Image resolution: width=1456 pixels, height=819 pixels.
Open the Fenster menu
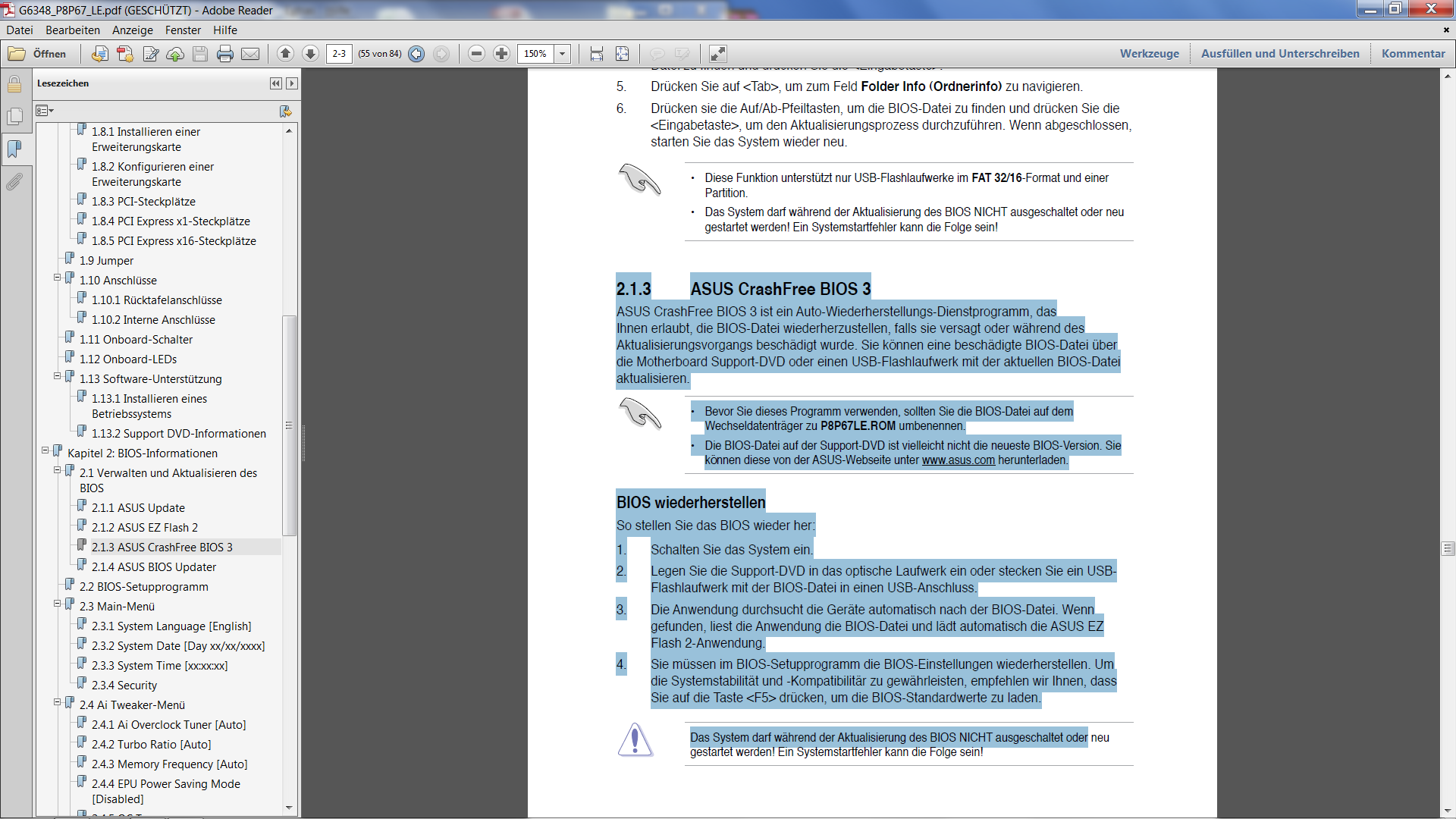(183, 30)
